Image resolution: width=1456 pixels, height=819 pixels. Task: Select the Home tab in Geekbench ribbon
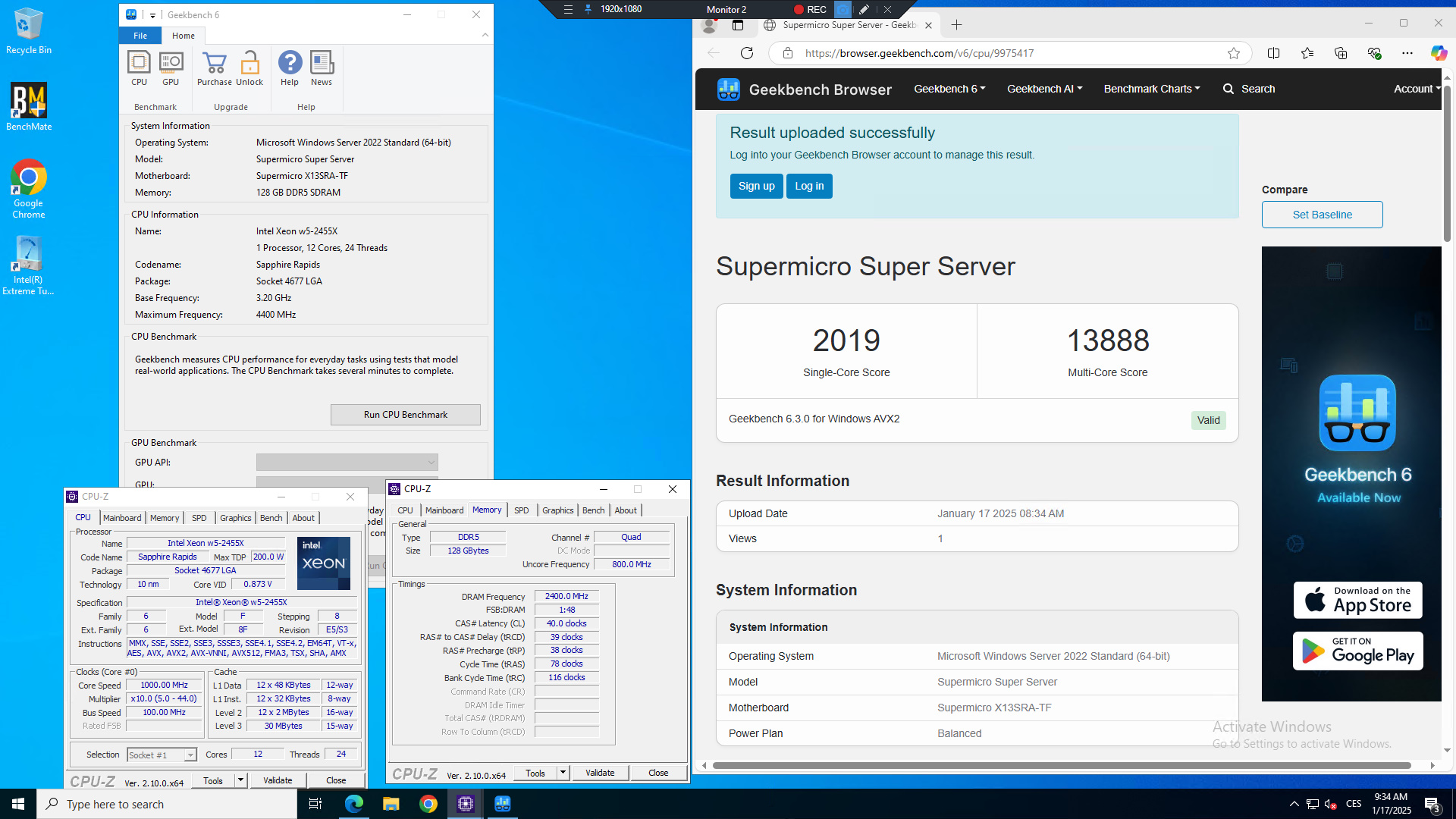click(184, 36)
